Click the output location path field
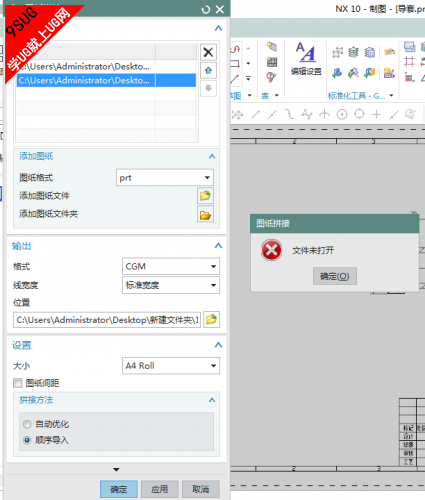The width and height of the screenshot is (425, 500). pyautogui.click(x=107, y=320)
